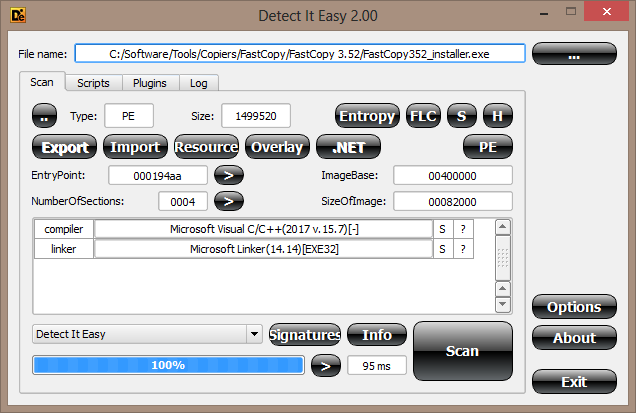Click the Detect It Easy title bar icon
The width and height of the screenshot is (636, 413).
pyautogui.click(x=18, y=15)
